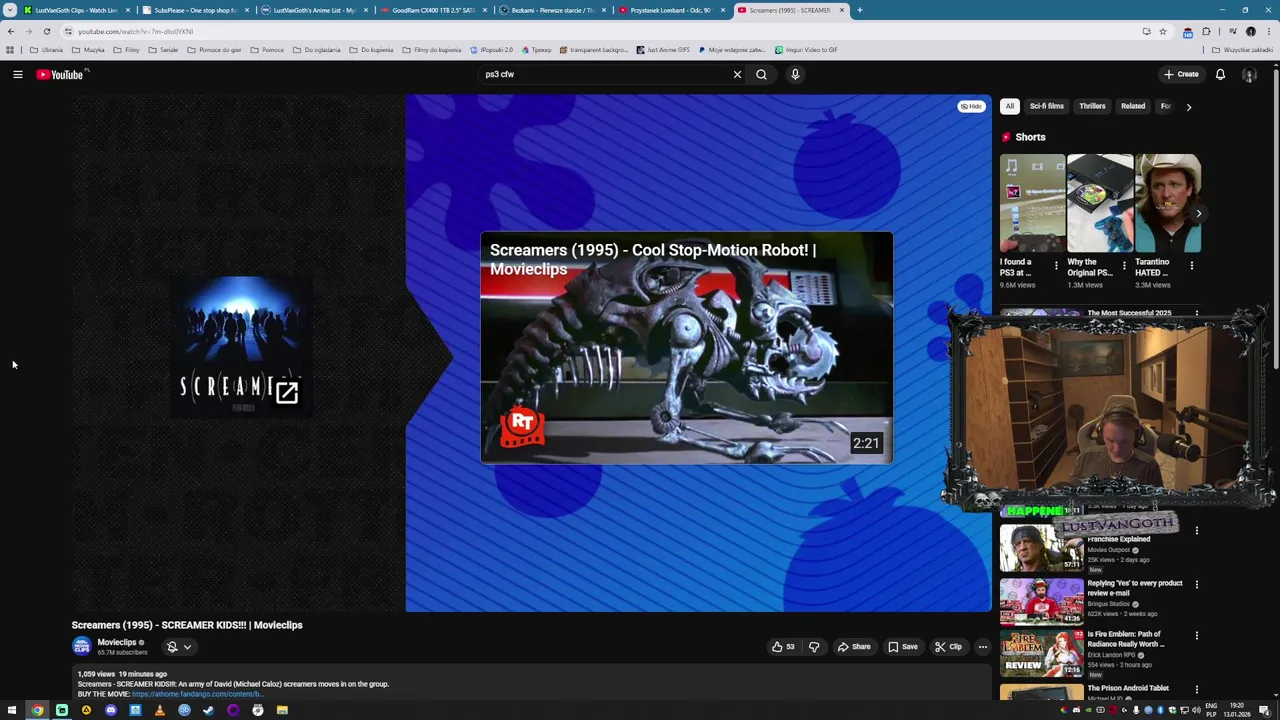Viewport: 1280px width, 720px height.
Task: Open the Muzyka bookmark folder
Action: pyautogui.click(x=88, y=50)
